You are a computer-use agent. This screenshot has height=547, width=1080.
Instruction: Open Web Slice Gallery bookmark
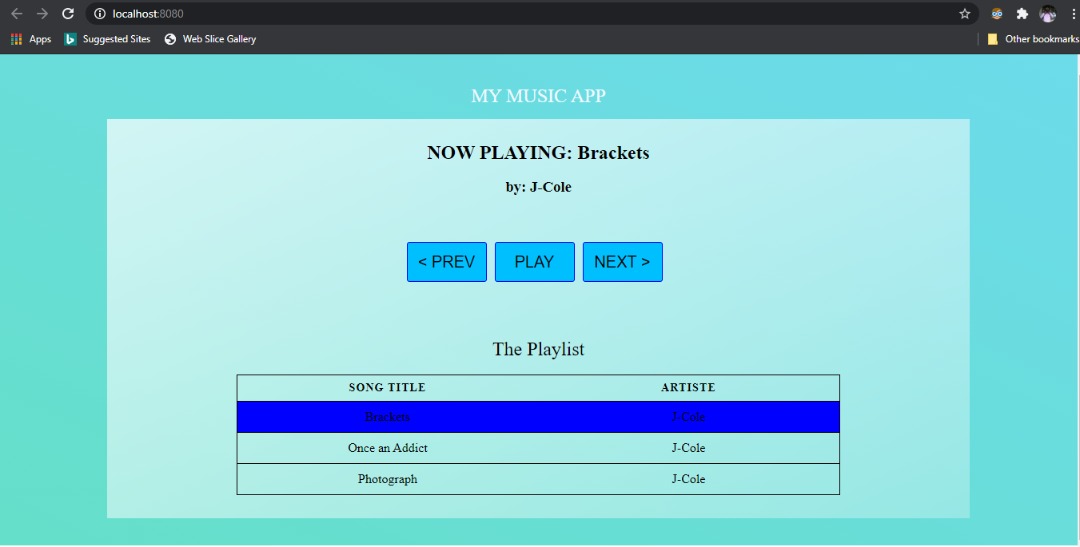(210, 39)
